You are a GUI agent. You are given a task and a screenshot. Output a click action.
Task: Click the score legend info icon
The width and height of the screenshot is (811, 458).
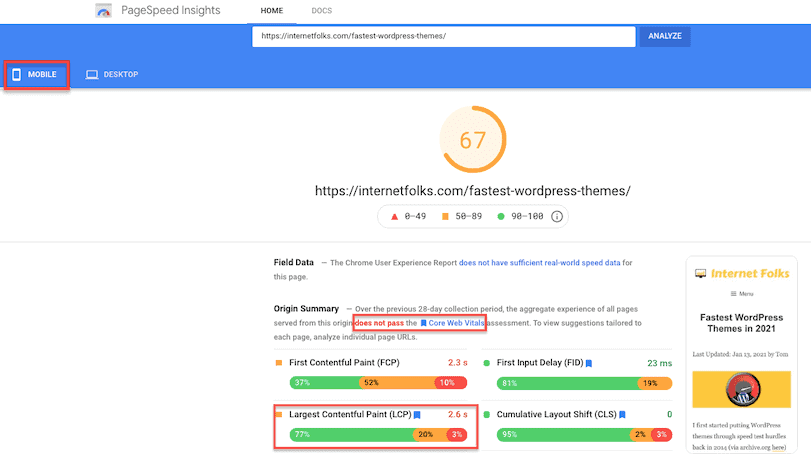click(x=557, y=217)
